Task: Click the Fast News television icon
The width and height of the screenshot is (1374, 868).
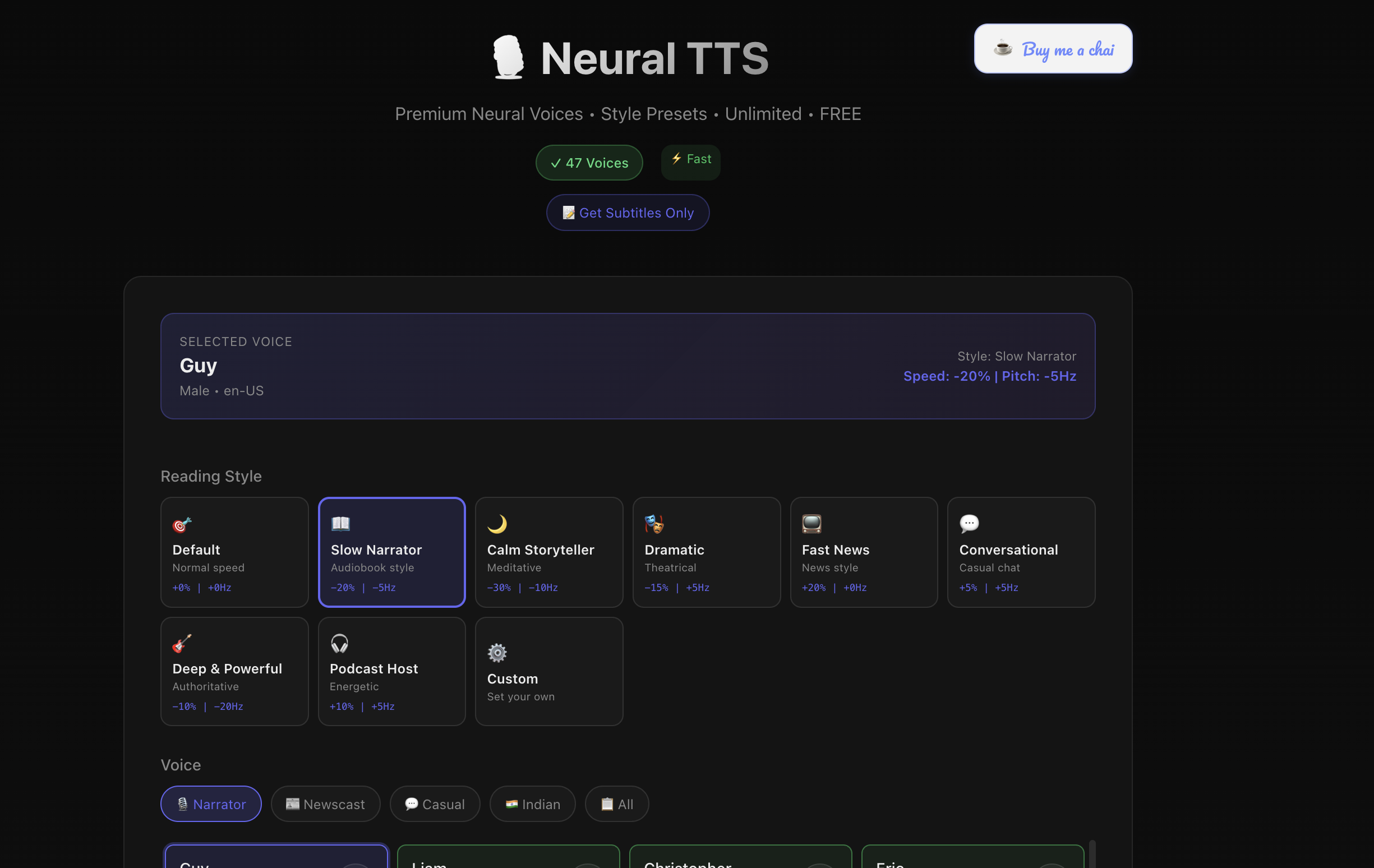Action: [x=812, y=522]
